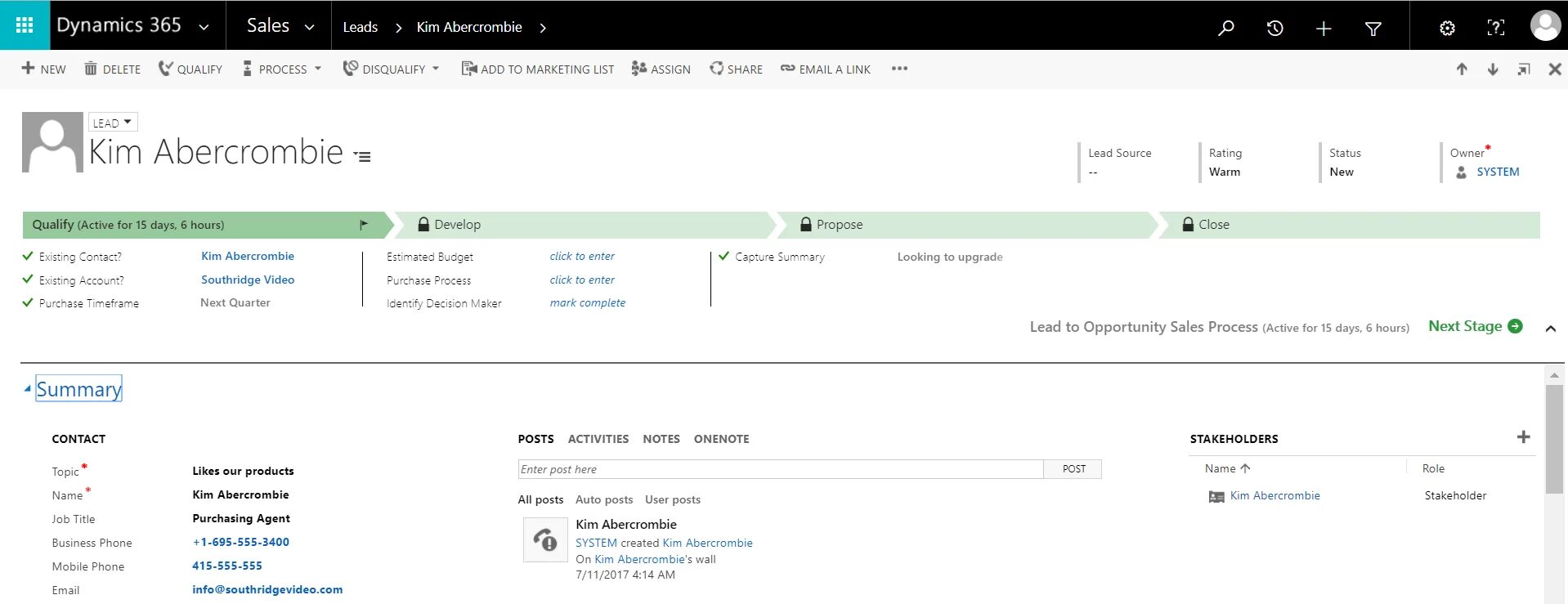Set the Qualify stage flag icon

pos(364,225)
